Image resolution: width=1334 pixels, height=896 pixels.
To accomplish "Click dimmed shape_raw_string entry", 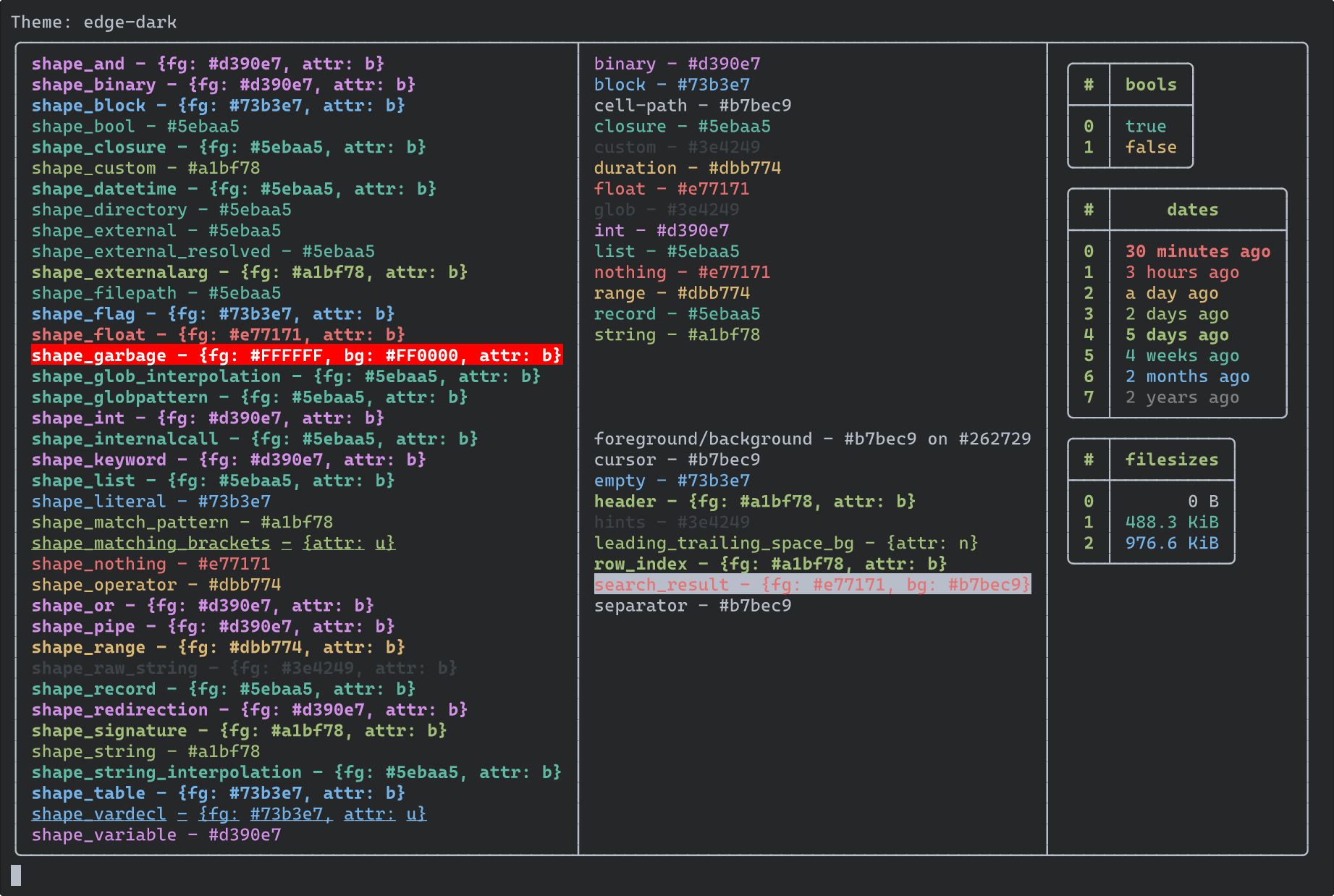I will pos(245,669).
